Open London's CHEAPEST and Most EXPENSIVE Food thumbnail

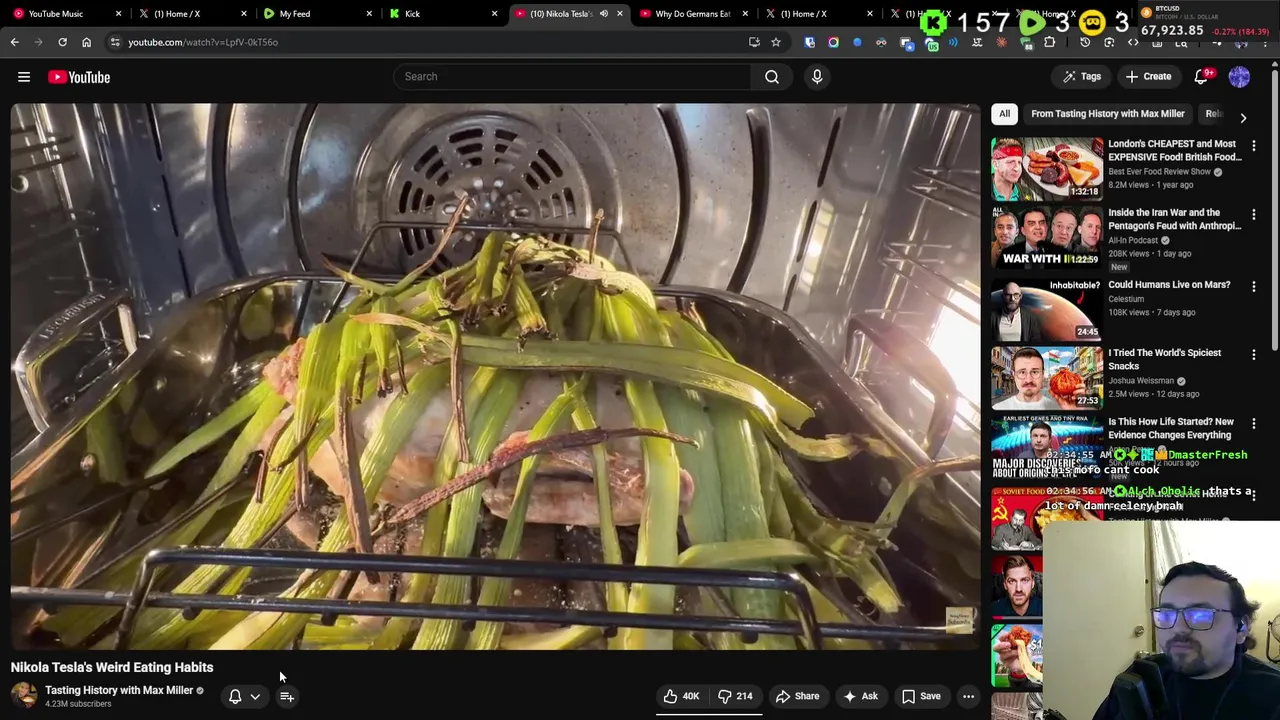1047,169
